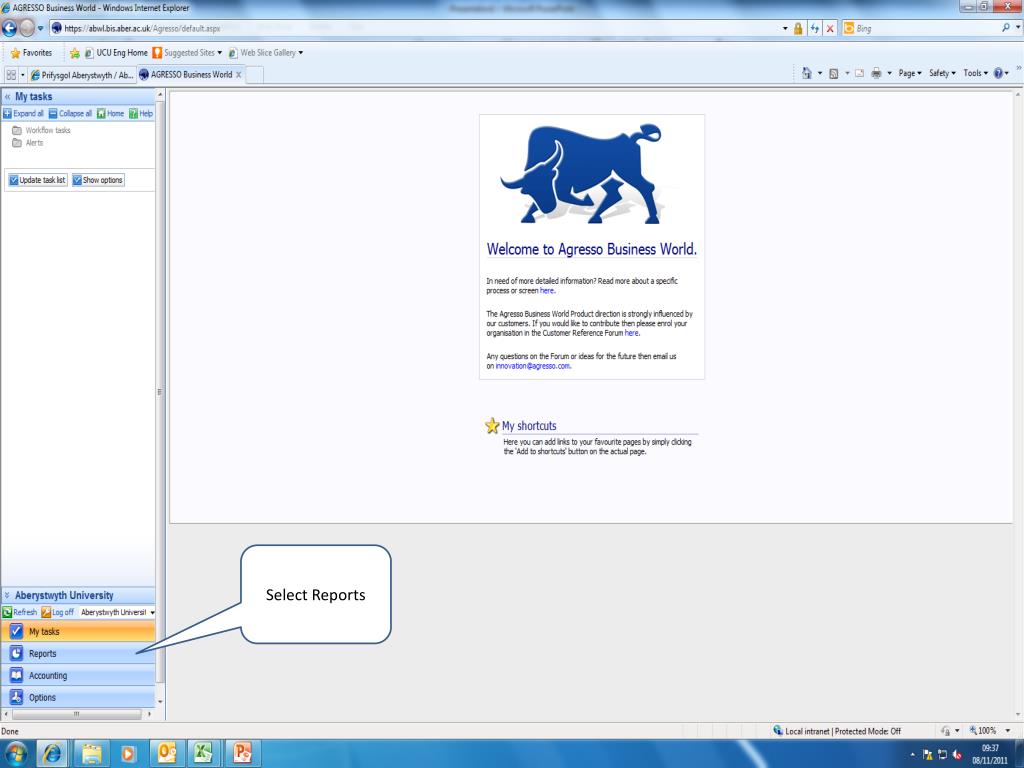Viewport: 1024px width, 768px height.
Task: Click the search magnifier icon
Action: pyautogui.click(x=1006, y=28)
